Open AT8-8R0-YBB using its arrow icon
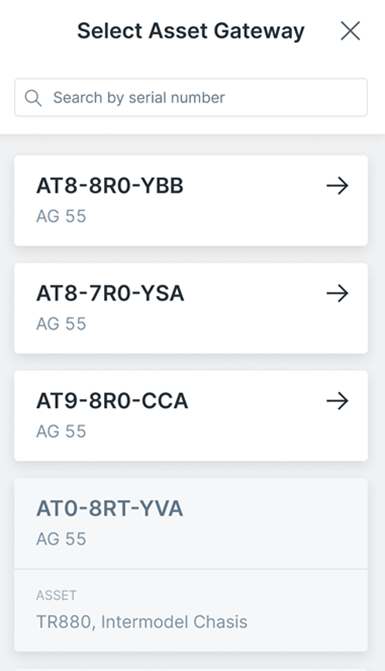Viewport: 385px width, 671px height. (x=338, y=186)
